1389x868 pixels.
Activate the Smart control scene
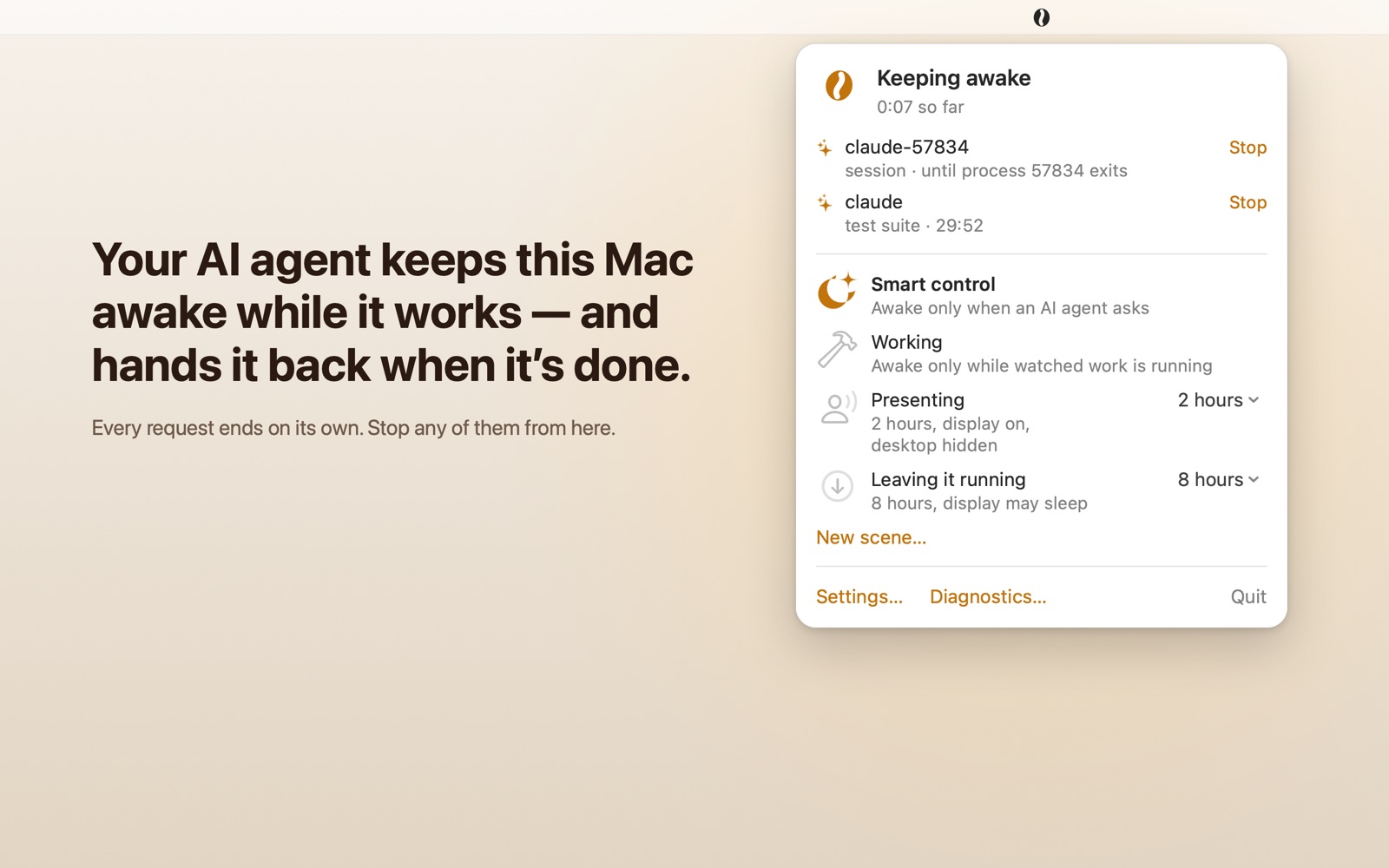[x=1041, y=295]
